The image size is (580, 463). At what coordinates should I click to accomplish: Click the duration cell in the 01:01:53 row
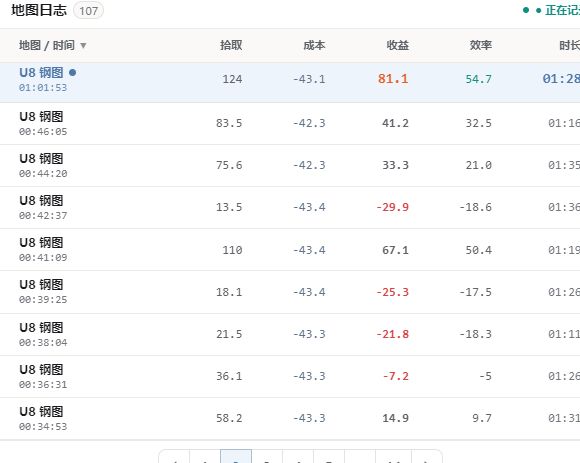(561, 79)
